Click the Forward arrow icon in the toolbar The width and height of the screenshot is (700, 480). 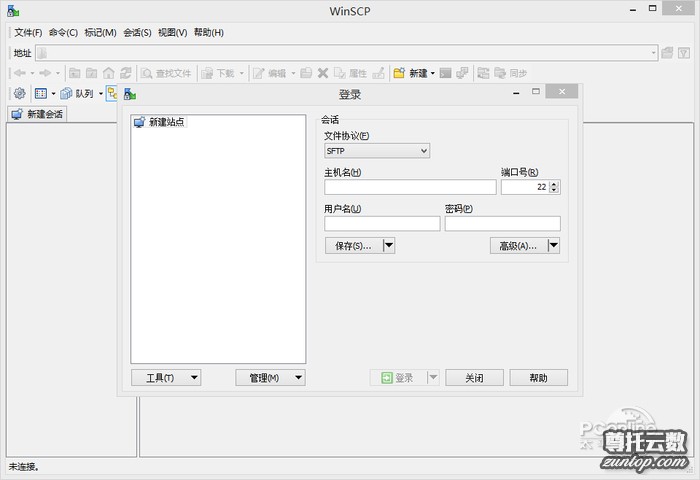[45, 73]
